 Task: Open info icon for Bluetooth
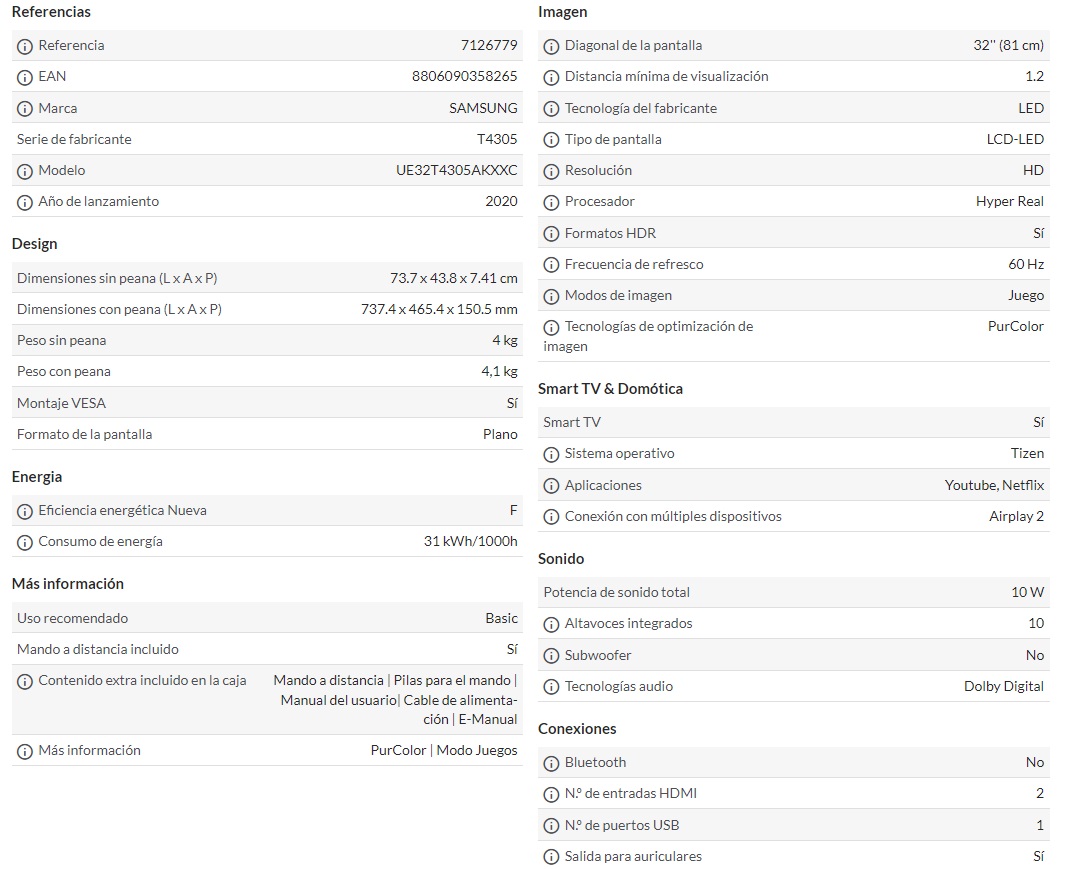[x=551, y=763]
